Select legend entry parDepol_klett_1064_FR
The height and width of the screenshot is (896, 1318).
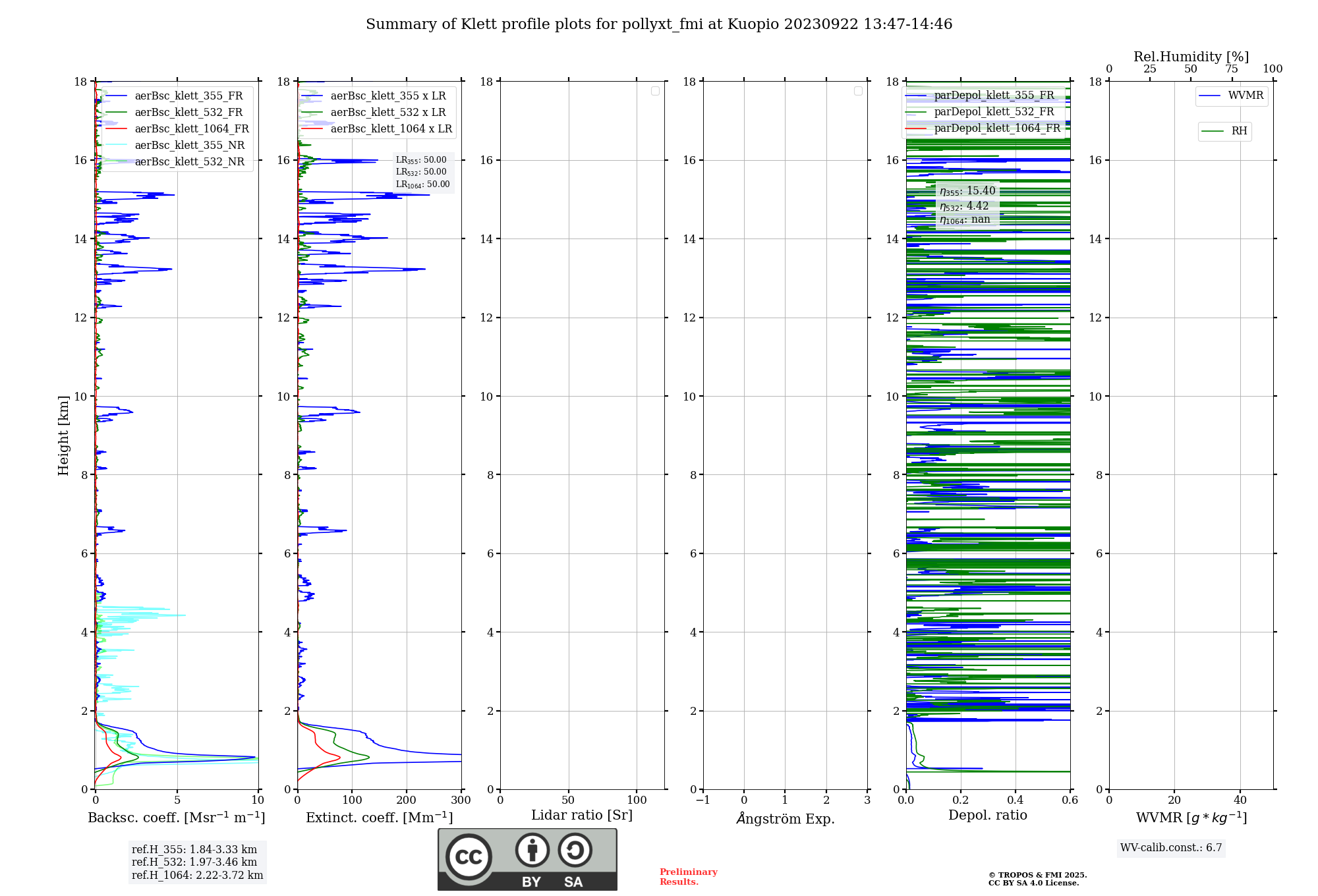(x=984, y=128)
